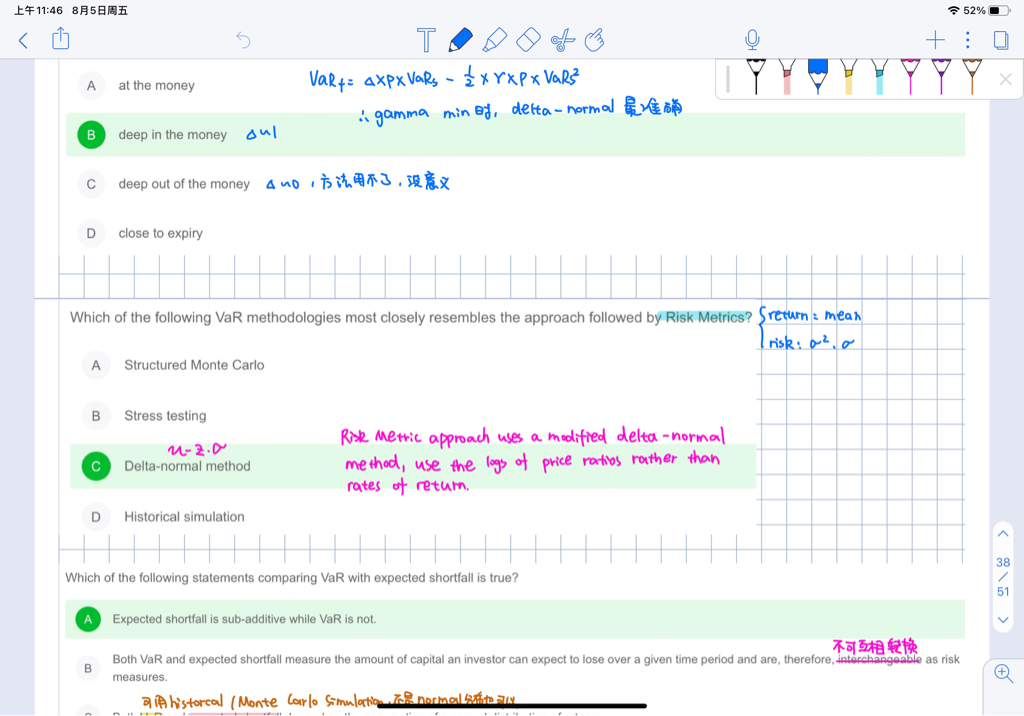Select the Scissors lasso tool
This screenshot has width=1024, height=716.
[562, 40]
